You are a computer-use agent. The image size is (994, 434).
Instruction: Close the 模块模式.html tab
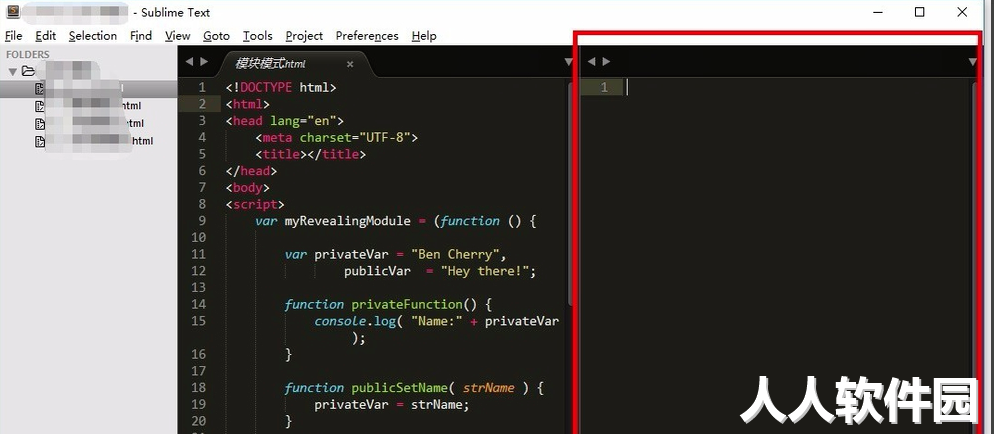click(350, 64)
